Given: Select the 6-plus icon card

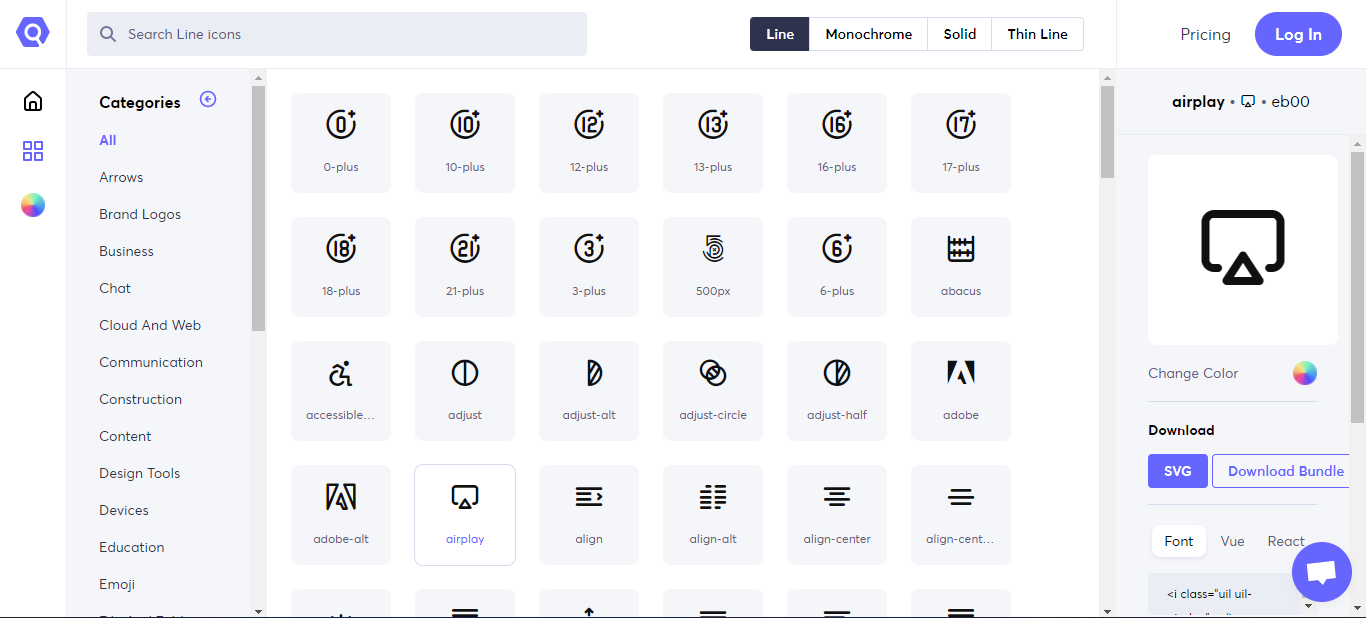Looking at the screenshot, I should click(x=837, y=267).
